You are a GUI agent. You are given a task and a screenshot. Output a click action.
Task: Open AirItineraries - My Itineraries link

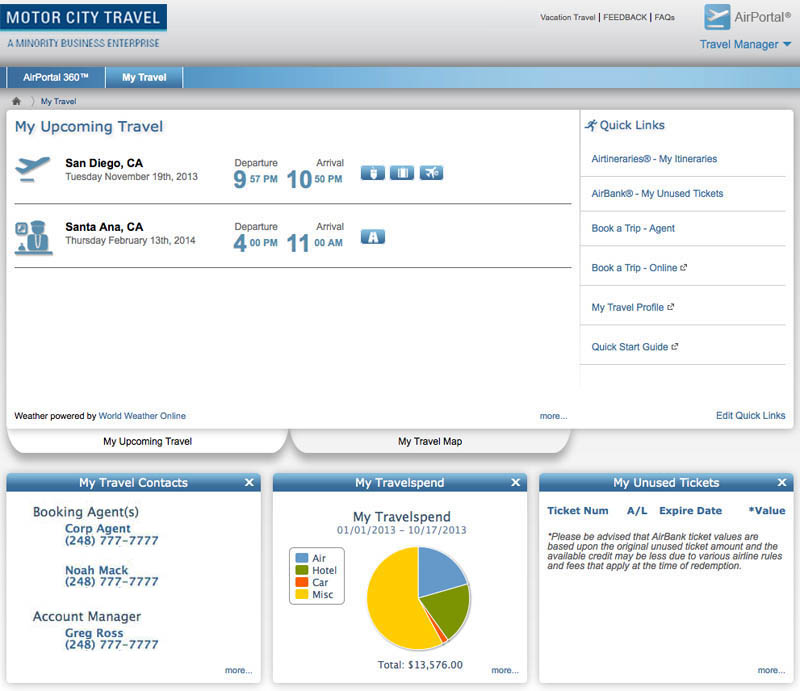(x=654, y=159)
